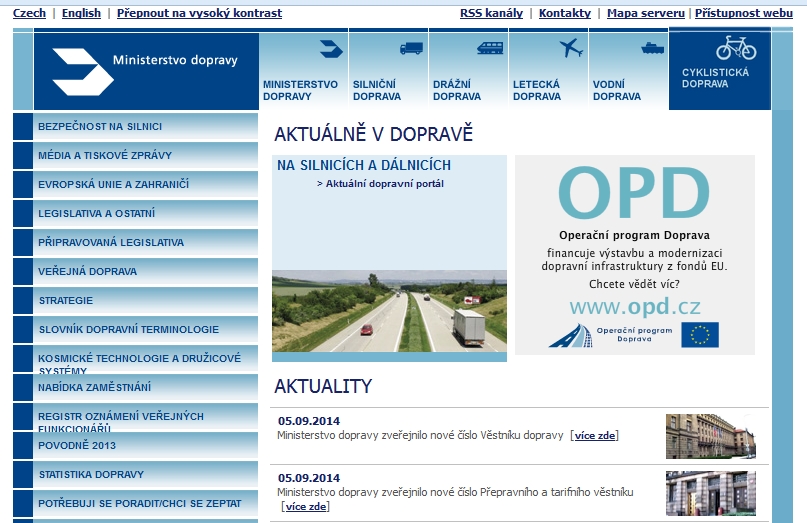Open Povodně 2013 menu item

[136, 446]
